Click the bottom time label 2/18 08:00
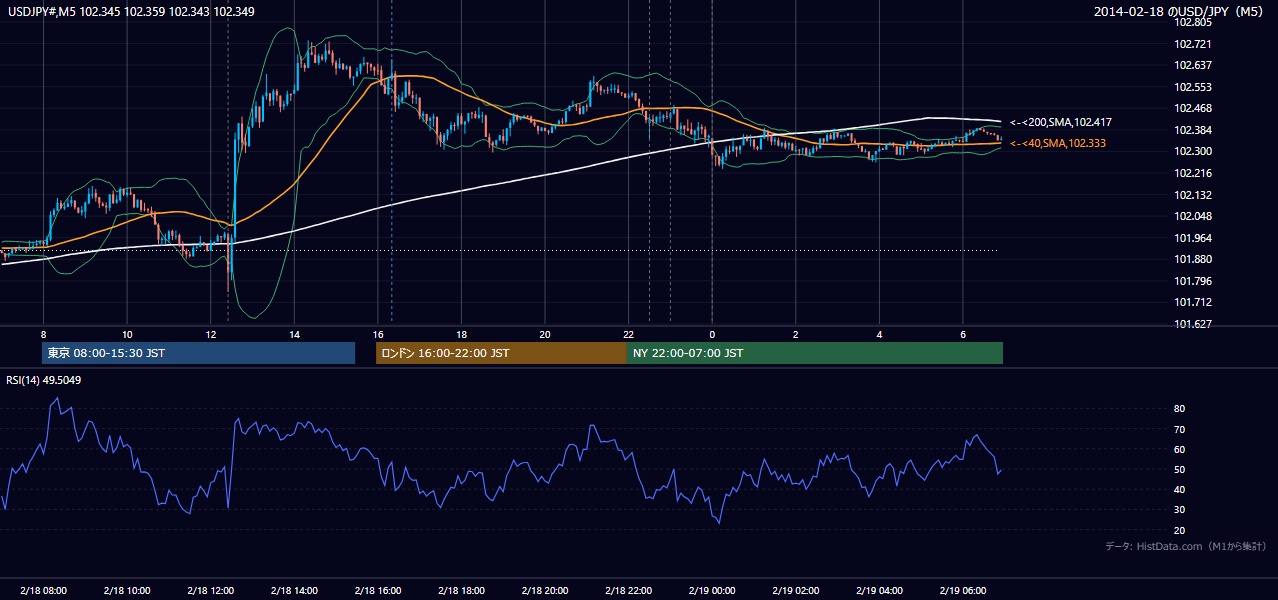 click(x=43, y=590)
